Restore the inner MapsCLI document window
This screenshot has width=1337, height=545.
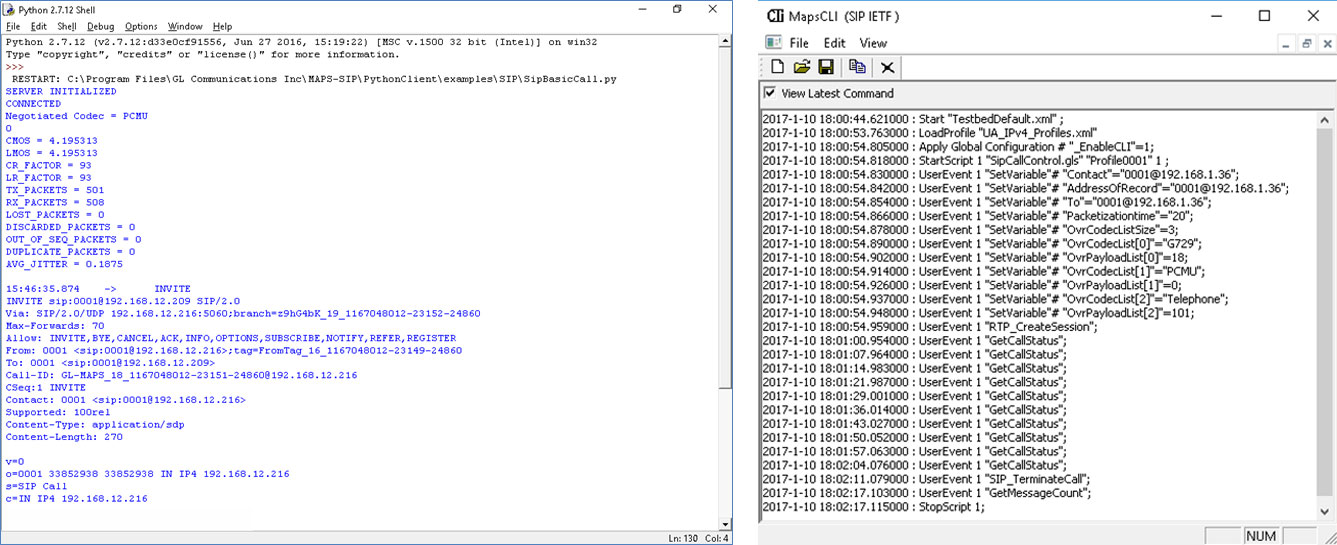click(1306, 44)
